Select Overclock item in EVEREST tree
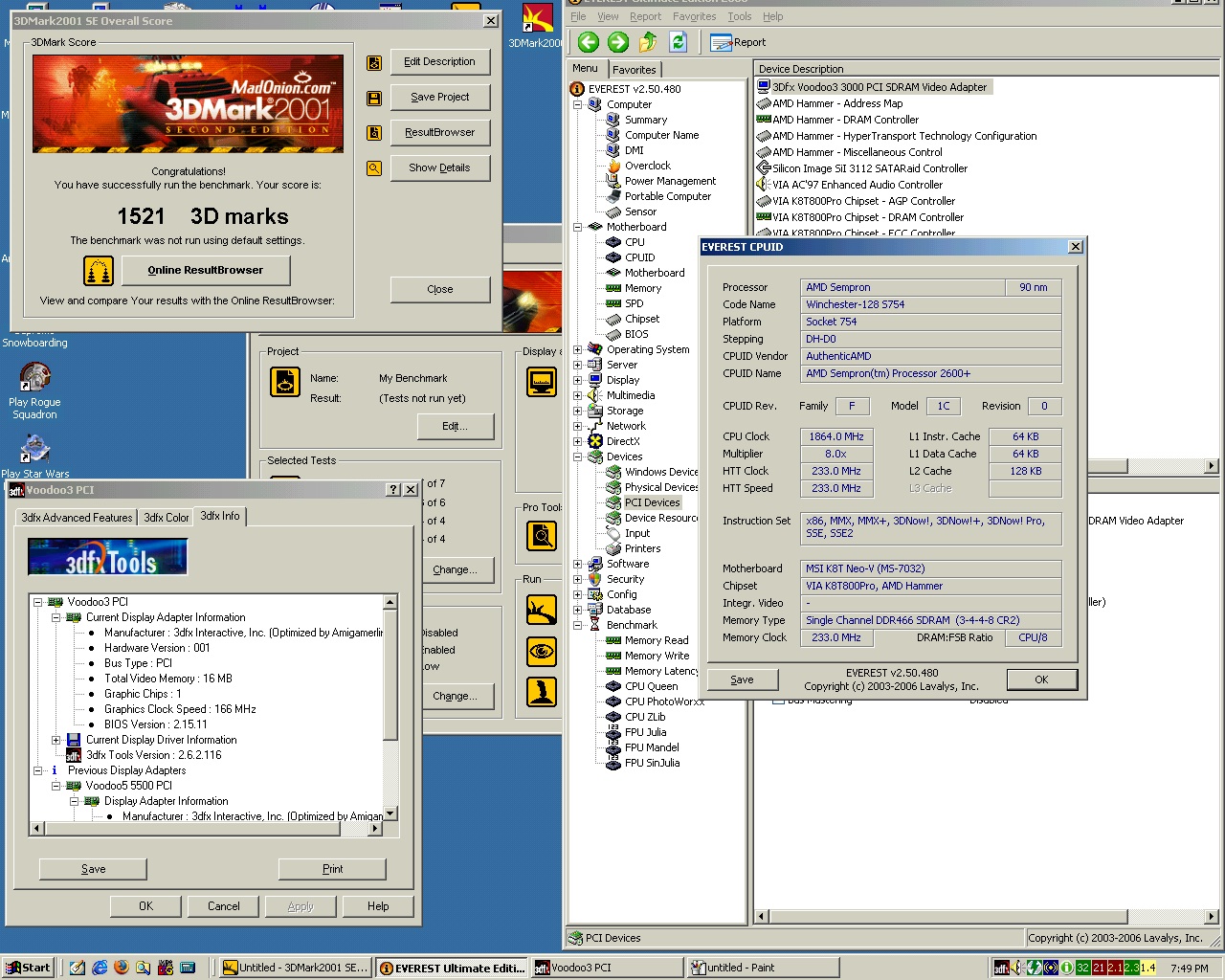Screen dimensions: 1225x980 pos(648,166)
